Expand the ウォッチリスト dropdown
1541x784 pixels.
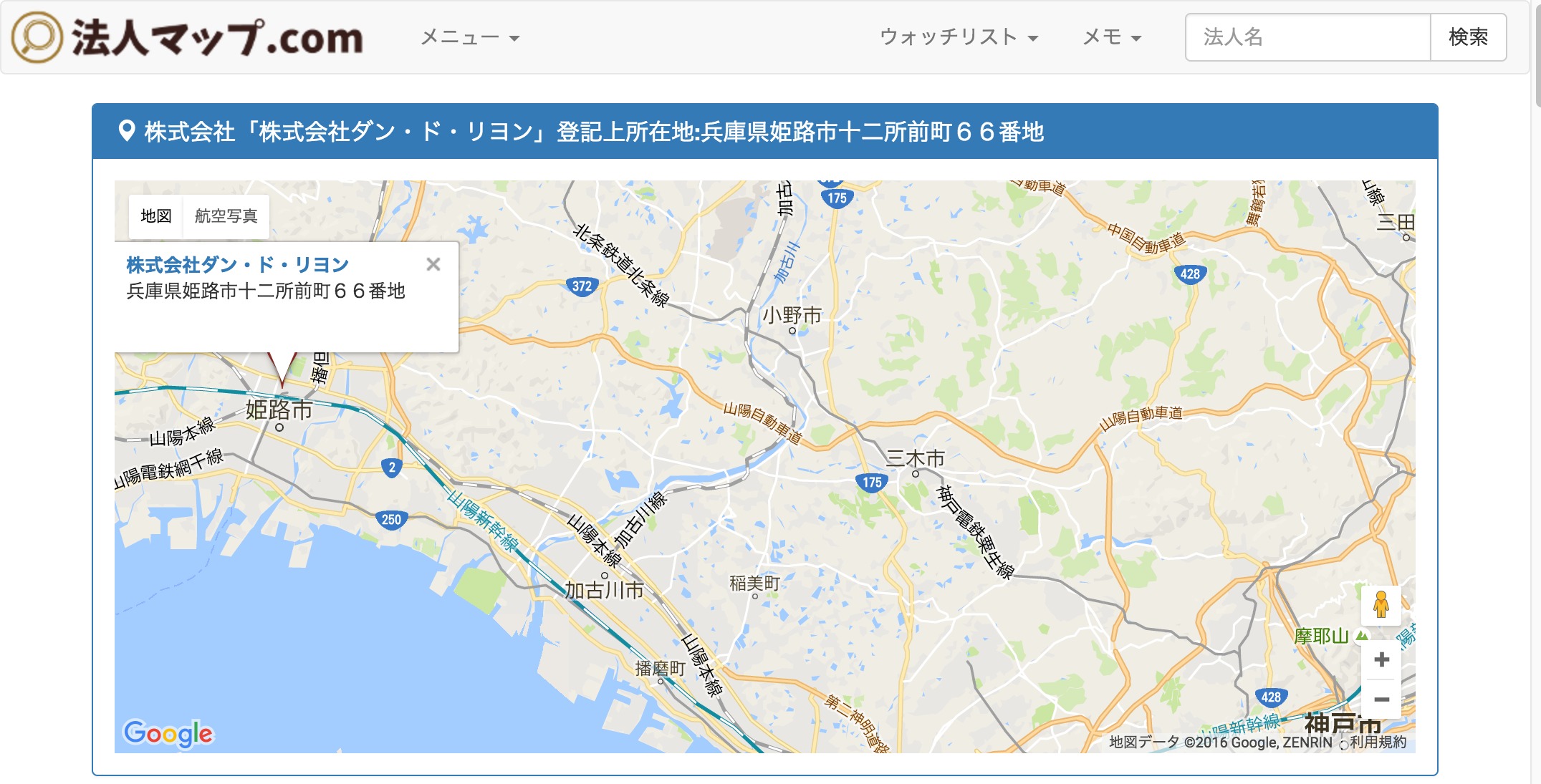(x=959, y=37)
